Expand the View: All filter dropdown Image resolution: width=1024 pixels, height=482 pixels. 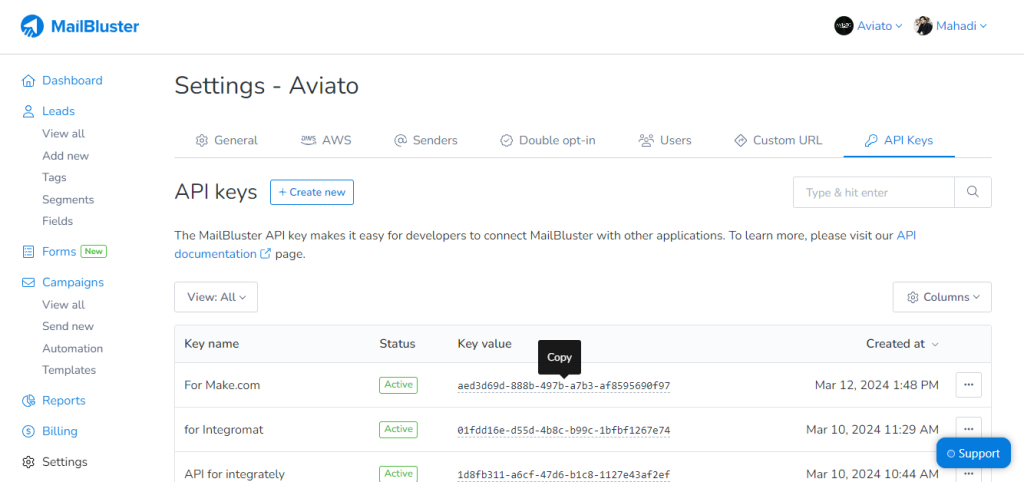(216, 297)
